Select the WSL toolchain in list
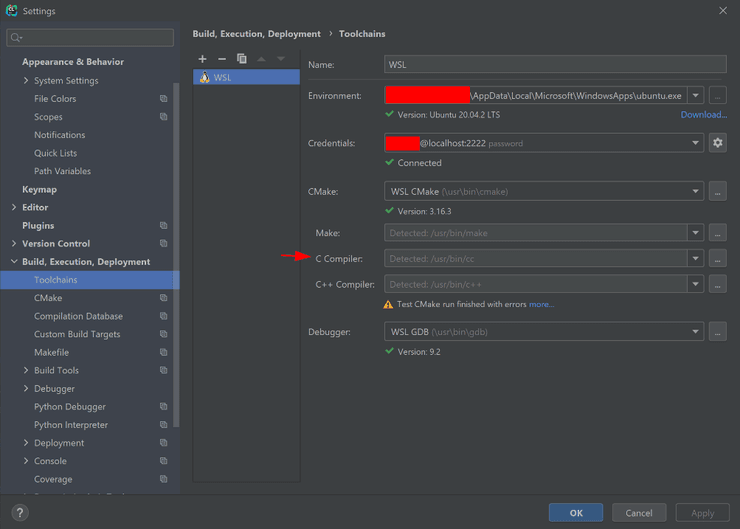This screenshot has height=529, width=740. (x=246, y=77)
